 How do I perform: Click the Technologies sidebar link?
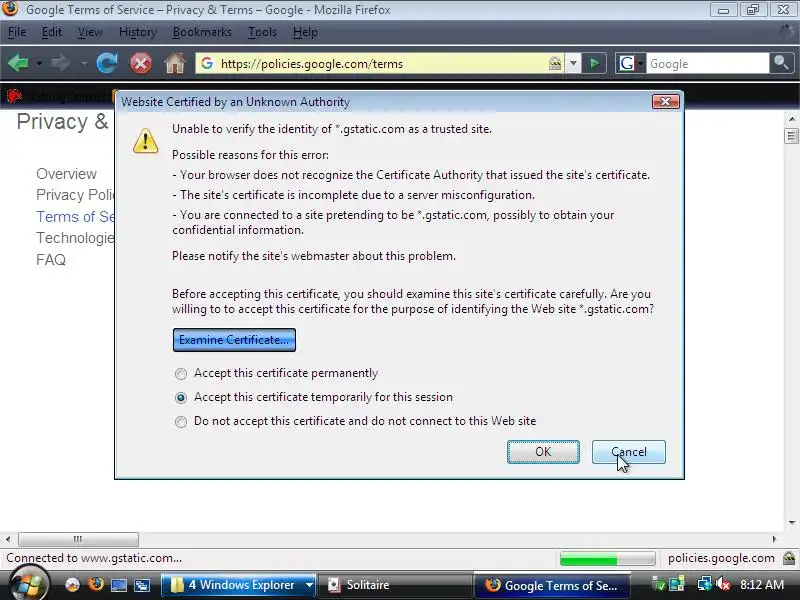coord(76,238)
